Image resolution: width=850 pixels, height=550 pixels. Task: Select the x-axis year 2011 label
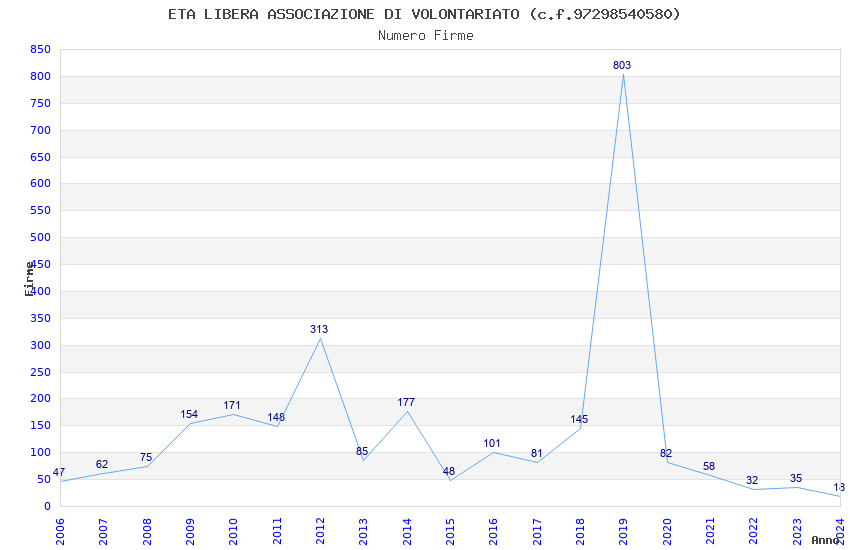[x=276, y=532]
